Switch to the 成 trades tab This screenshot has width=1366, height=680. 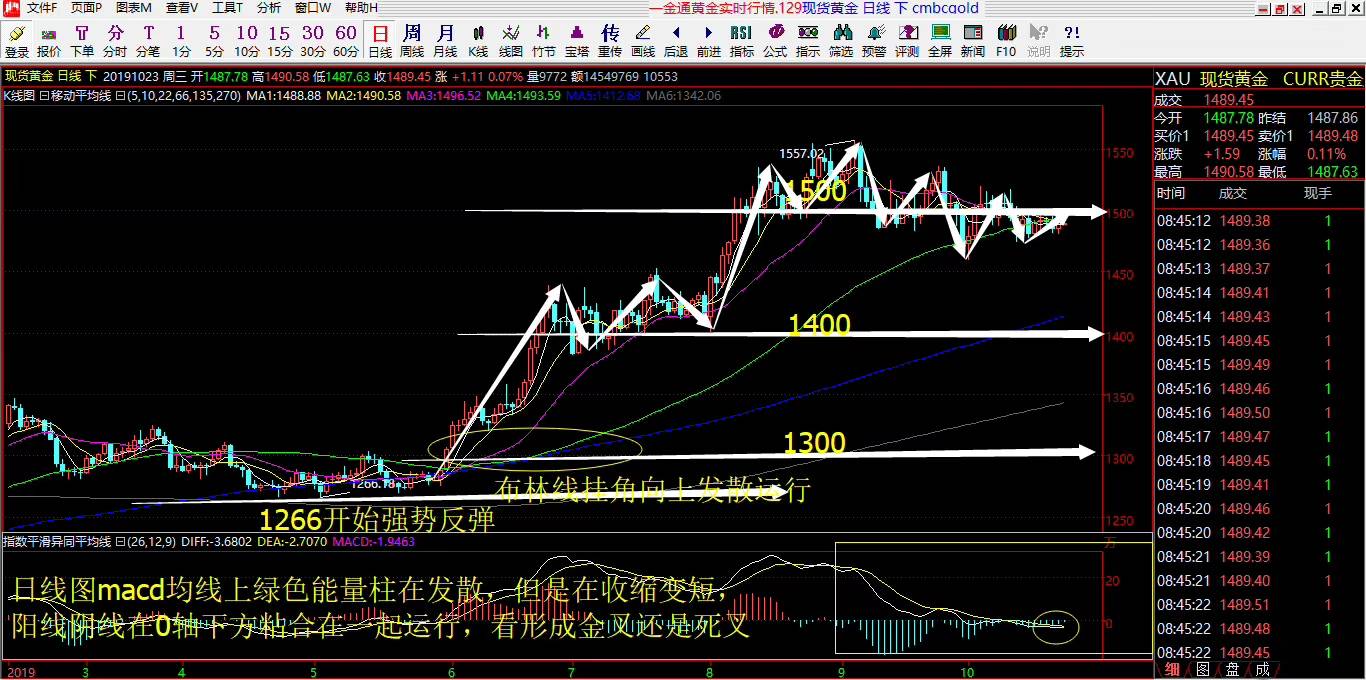coord(1262,670)
